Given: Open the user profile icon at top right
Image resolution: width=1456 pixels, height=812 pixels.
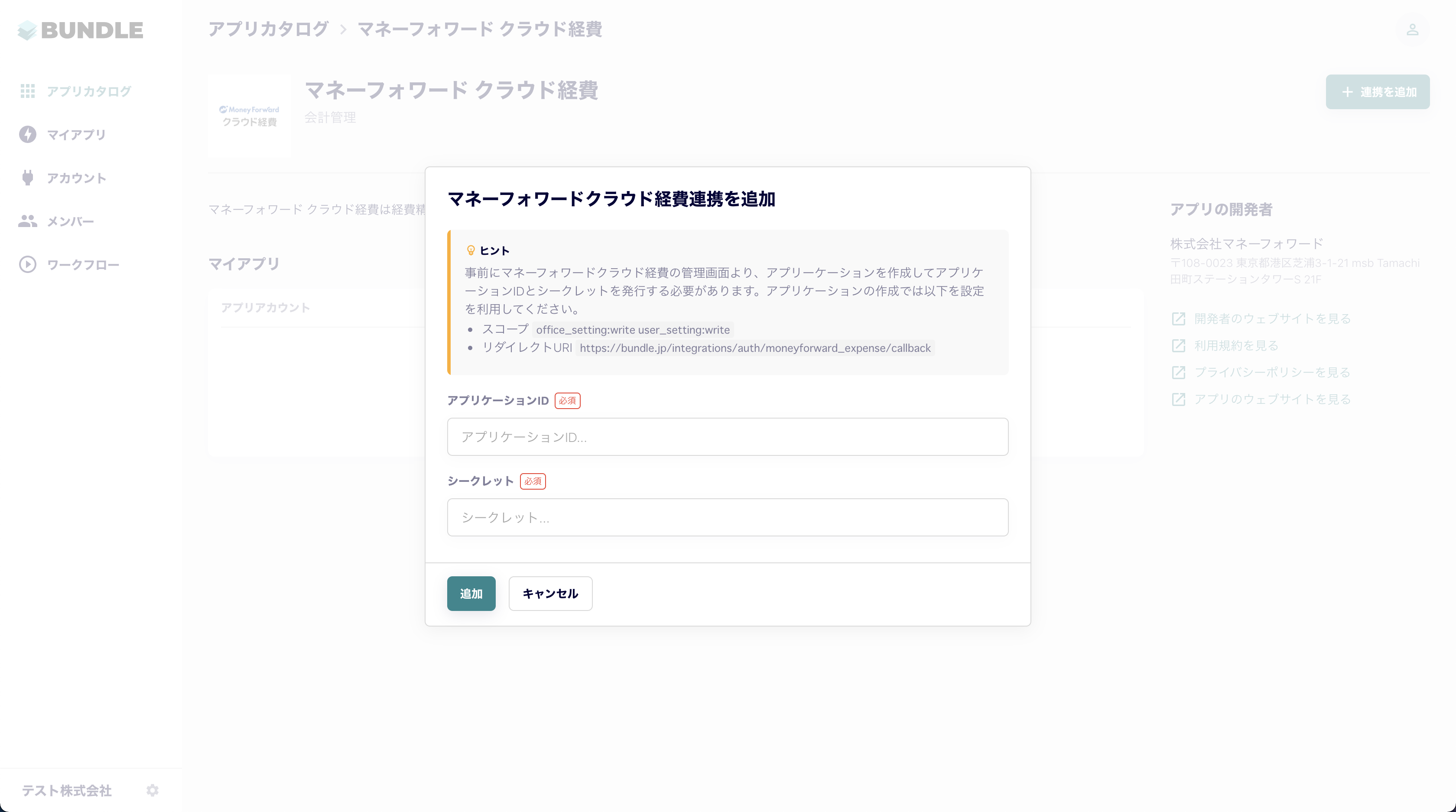Looking at the screenshot, I should click(x=1412, y=30).
